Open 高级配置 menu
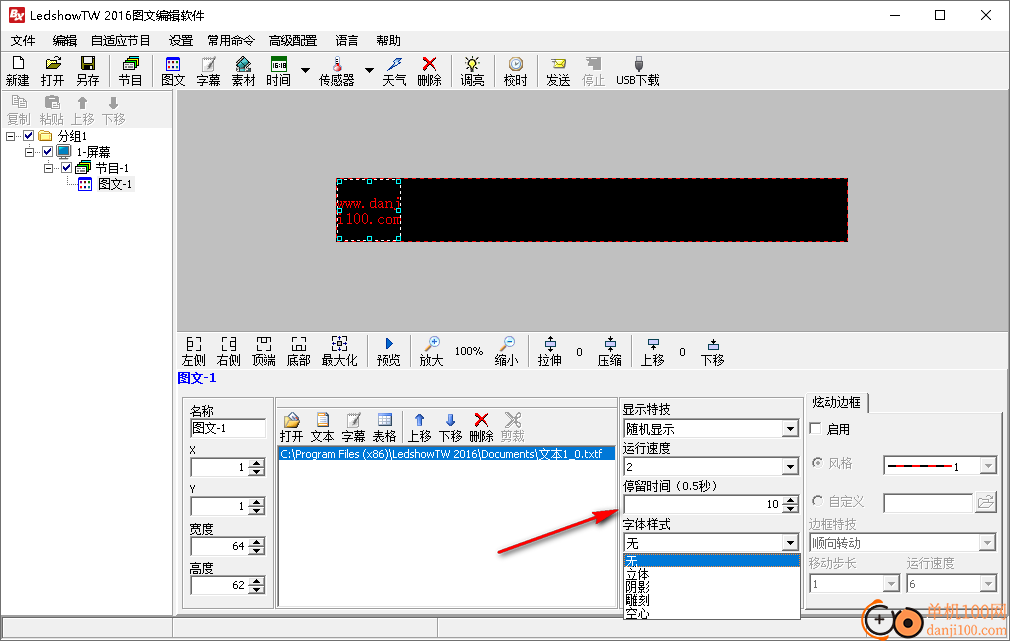The width and height of the screenshot is (1010, 641). (x=293, y=41)
